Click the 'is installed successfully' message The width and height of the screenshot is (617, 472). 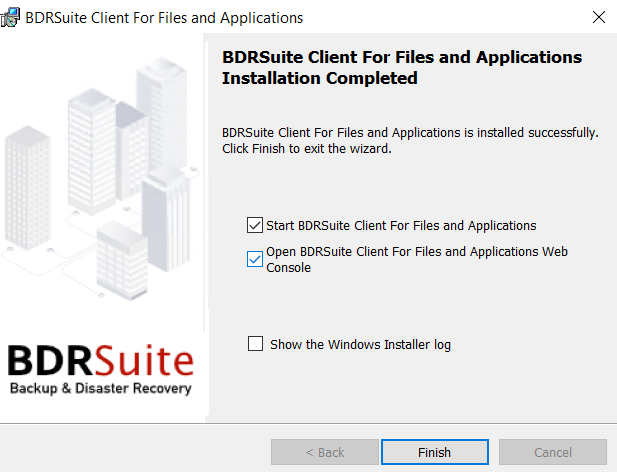[x=410, y=140]
